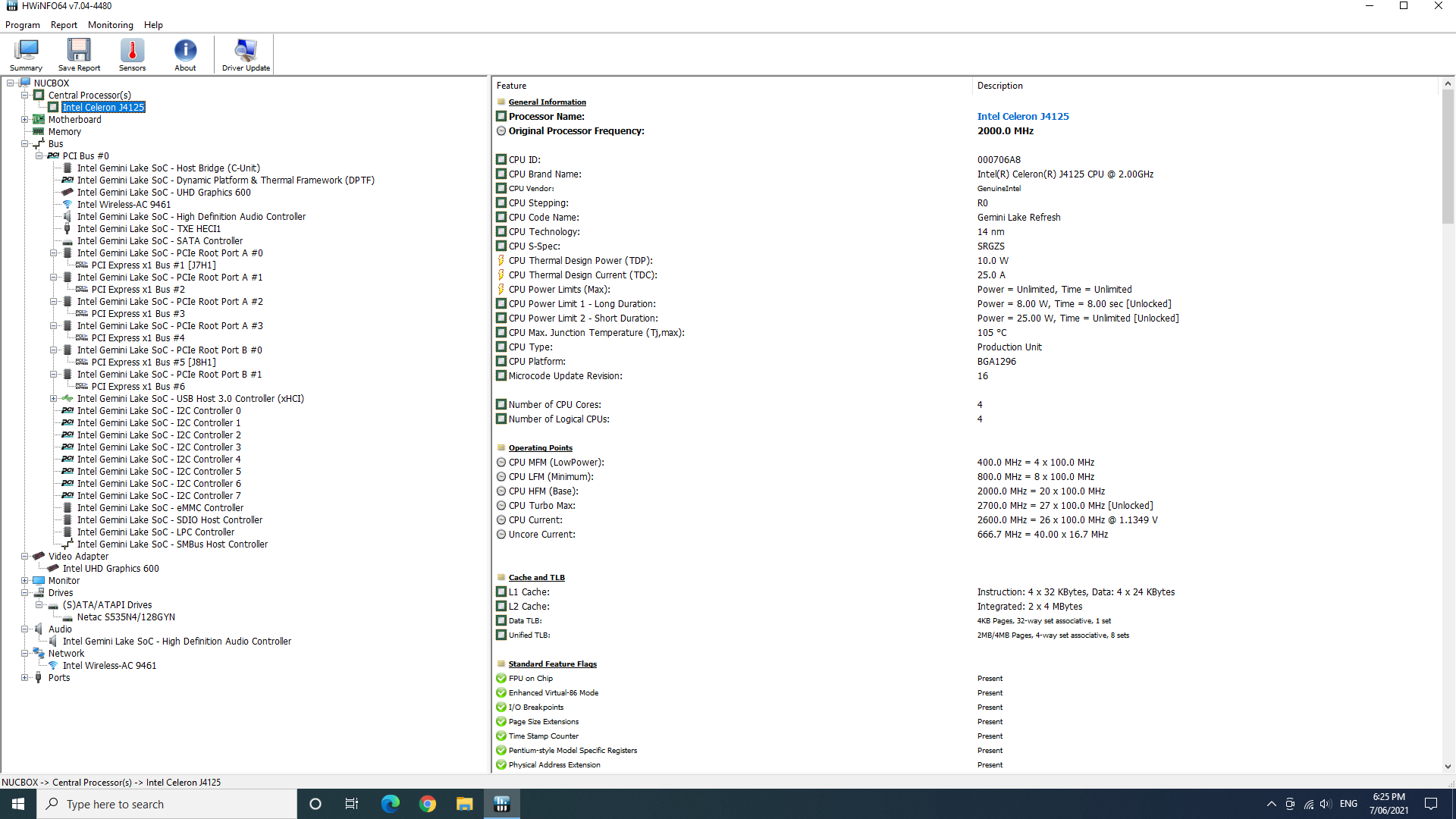Click the HWiNFO taskbar icon
The height and width of the screenshot is (819, 1456).
501,804
